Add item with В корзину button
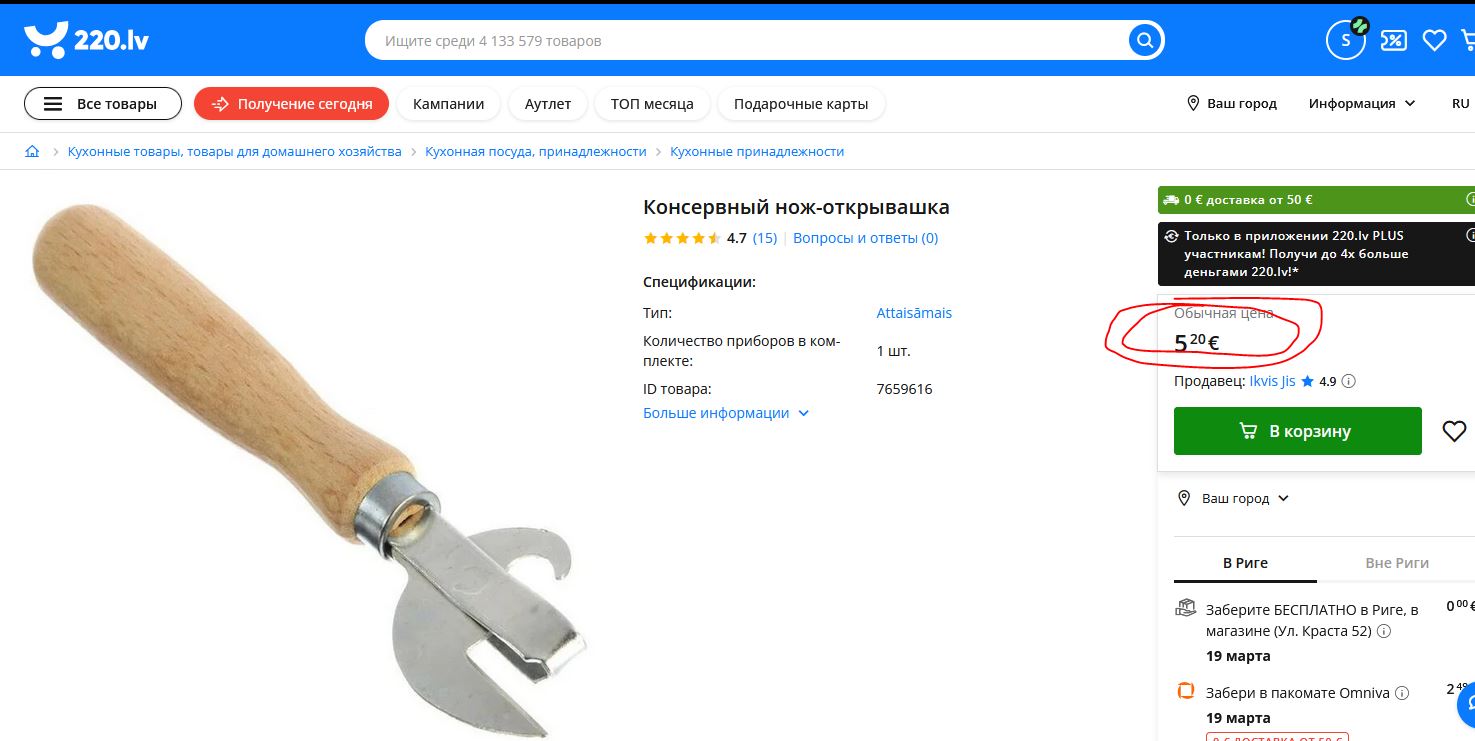Viewport: 1475px width, 741px height. click(x=1297, y=431)
